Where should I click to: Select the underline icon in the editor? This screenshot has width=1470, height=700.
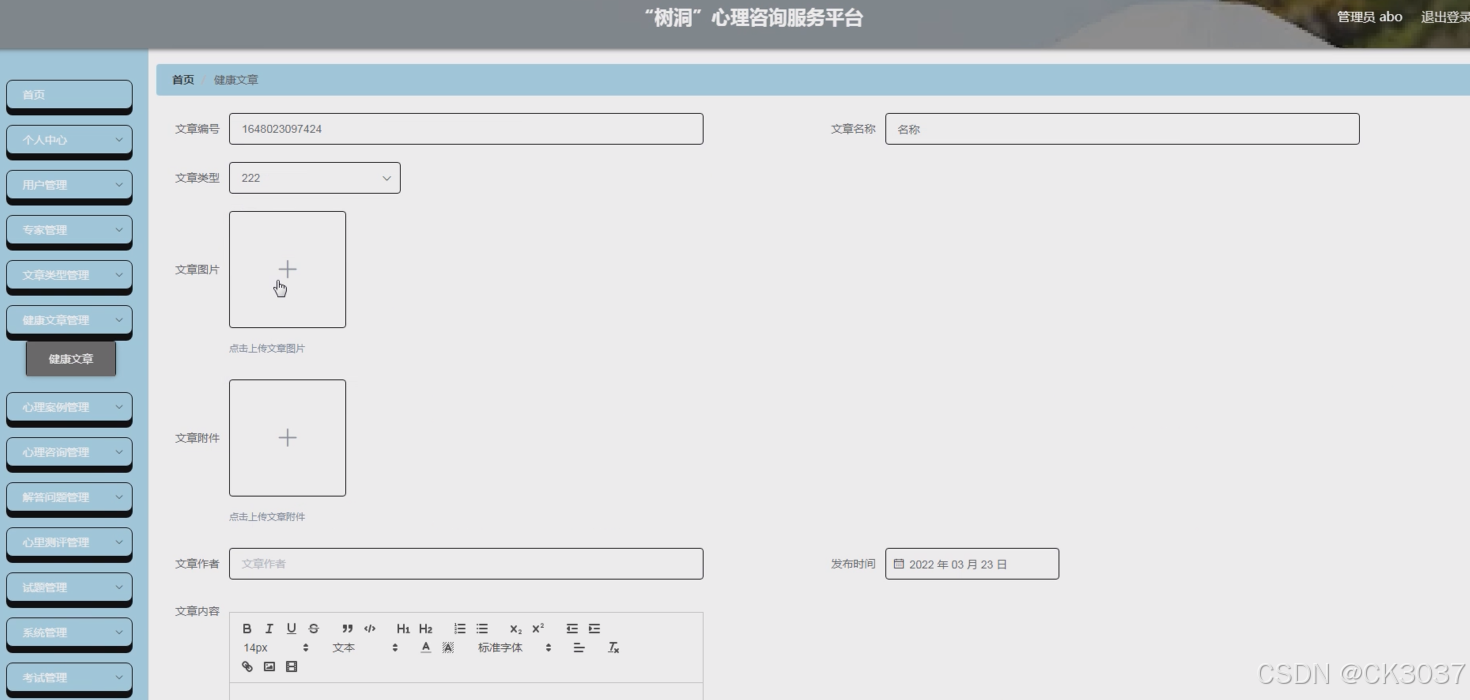[x=291, y=629]
